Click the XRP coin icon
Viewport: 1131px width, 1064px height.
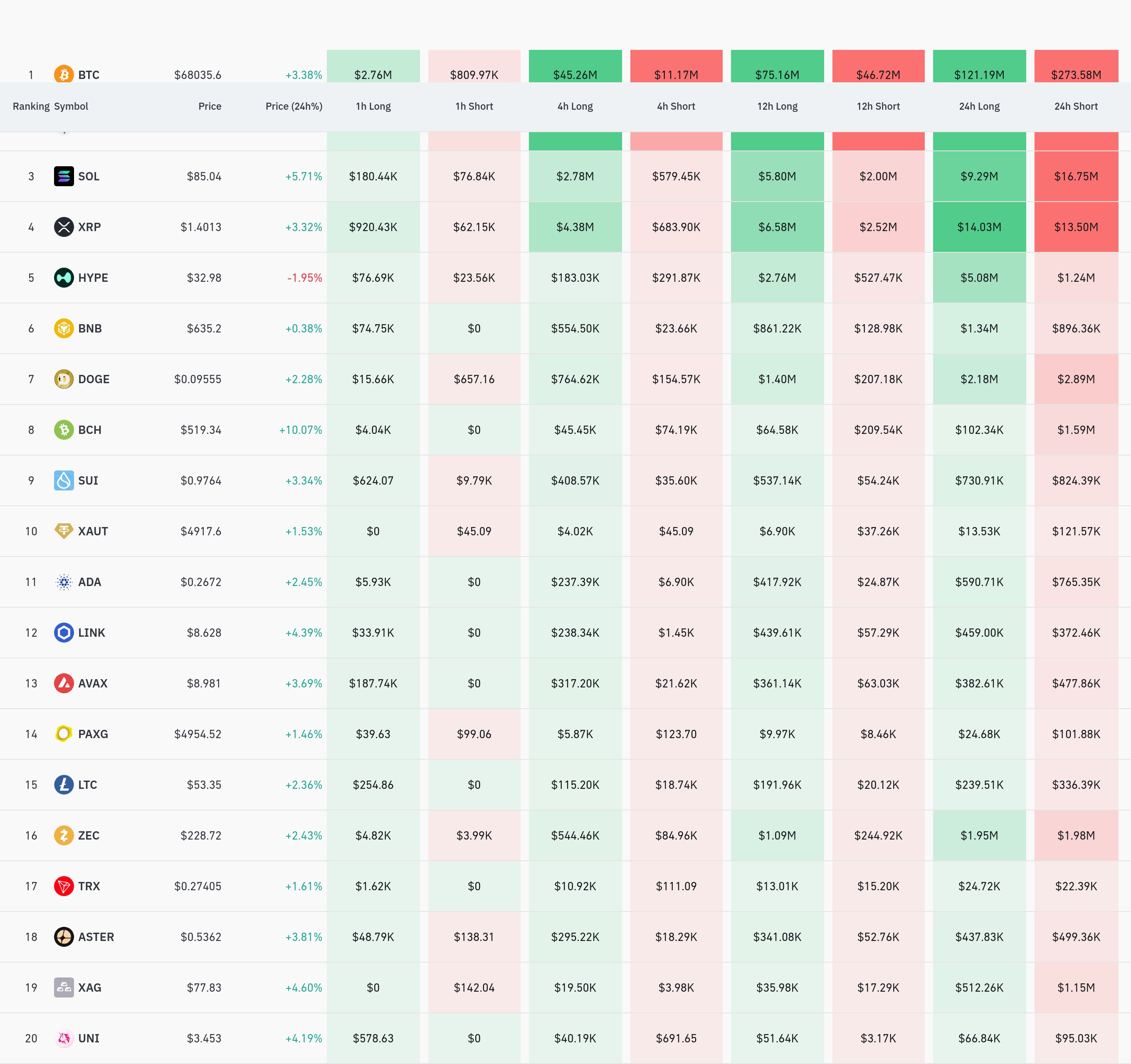tap(64, 227)
